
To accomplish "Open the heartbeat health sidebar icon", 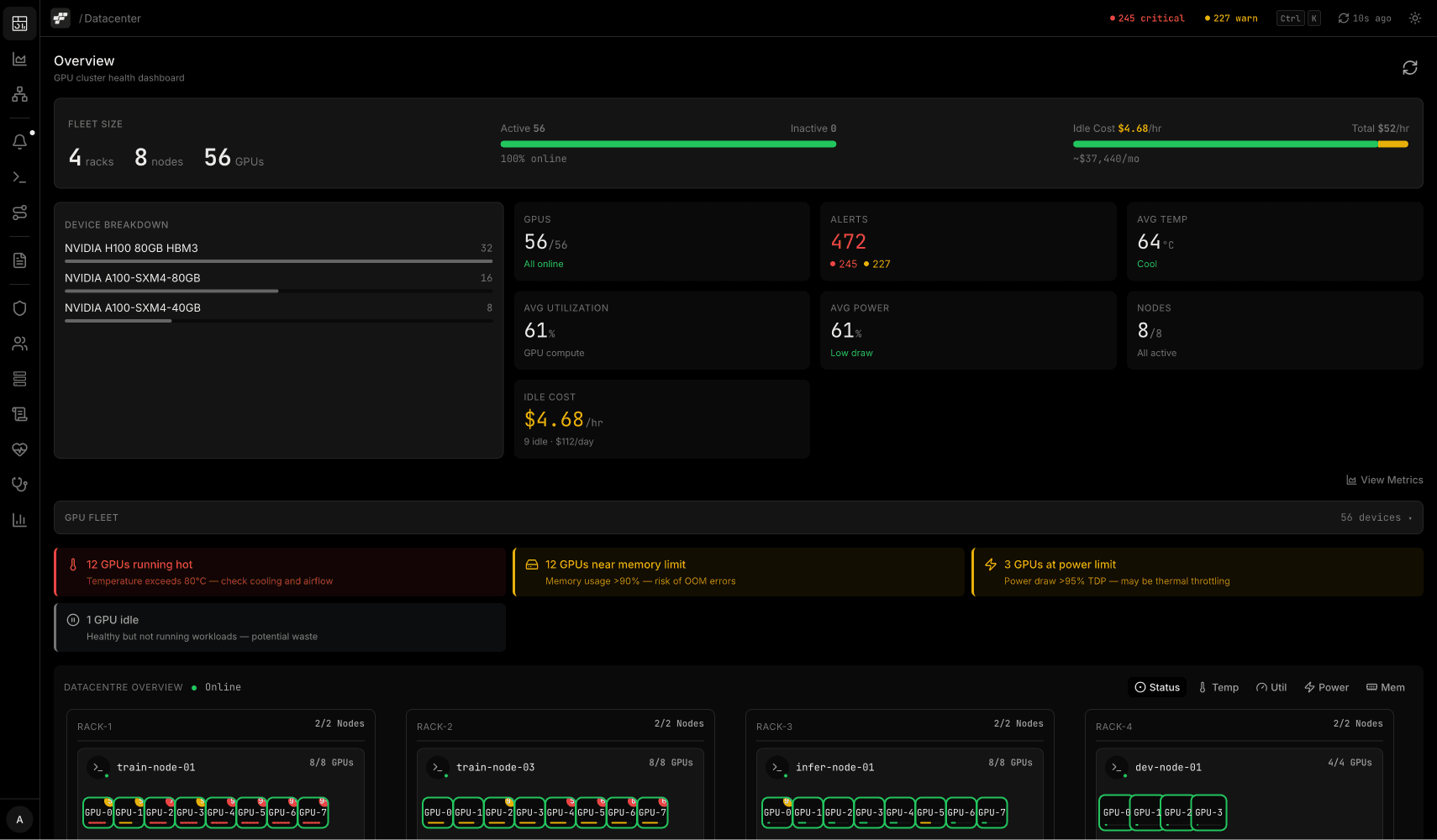I will (x=19, y=449).
